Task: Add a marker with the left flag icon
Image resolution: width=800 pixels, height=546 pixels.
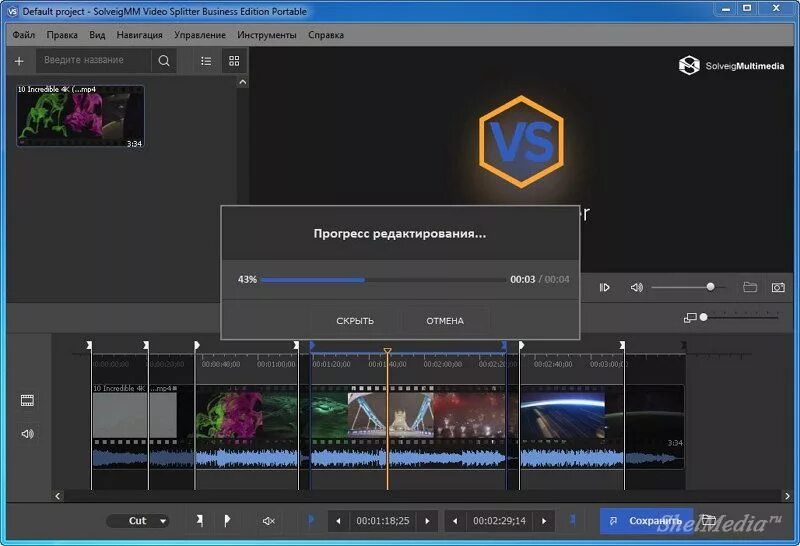Action: click(x=199, y=521)
